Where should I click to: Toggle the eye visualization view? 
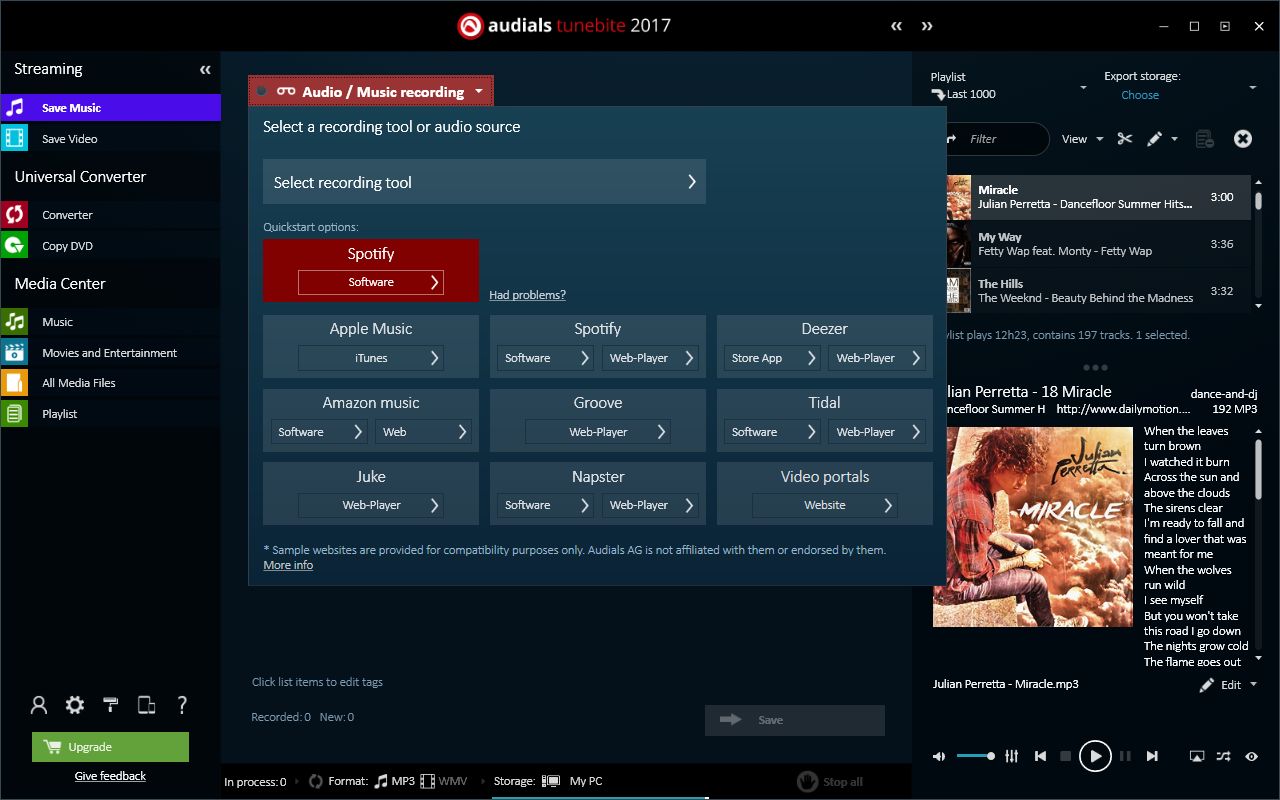pyautogui.click(x=1251, y=757)
